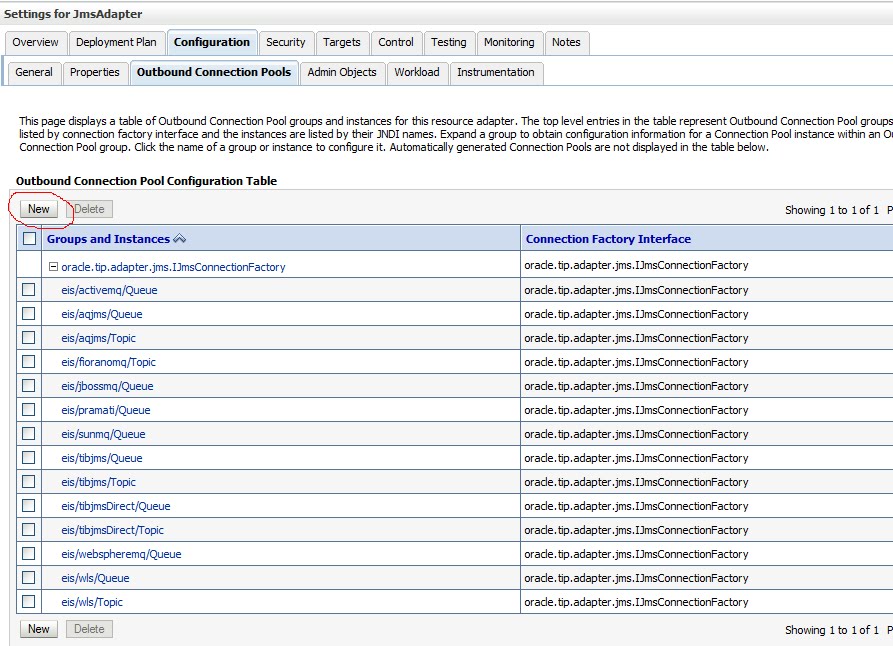Screen dimensions: 893x646
Task: Collapse the oracle.tip.adapter.jms.IJmsConnectionFactory group
Action: (x=53, y=266)
